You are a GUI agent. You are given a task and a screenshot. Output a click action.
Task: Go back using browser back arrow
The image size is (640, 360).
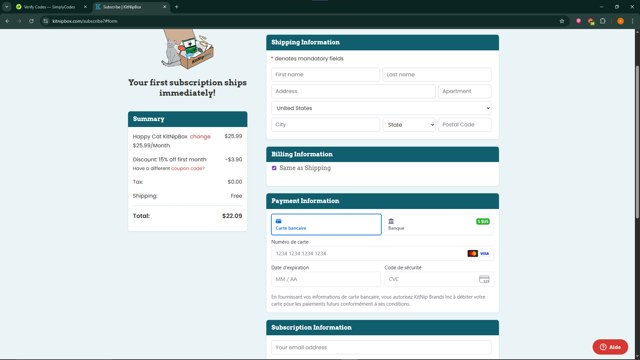click(7, 21)
